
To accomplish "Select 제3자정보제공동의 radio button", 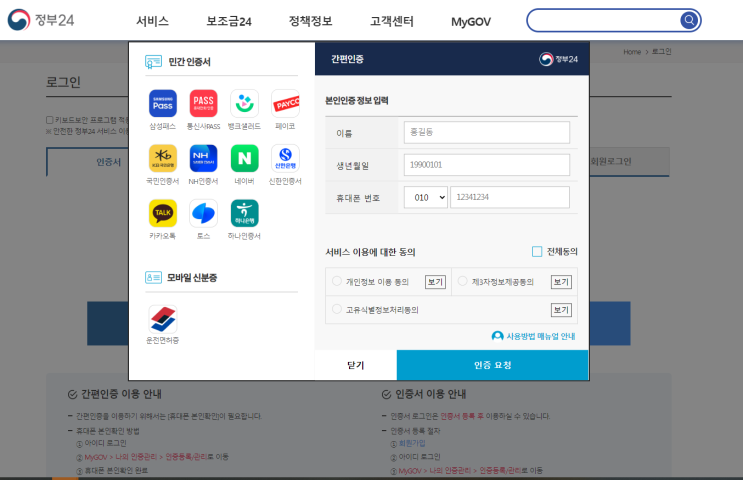I will click(x=462, y=281).
